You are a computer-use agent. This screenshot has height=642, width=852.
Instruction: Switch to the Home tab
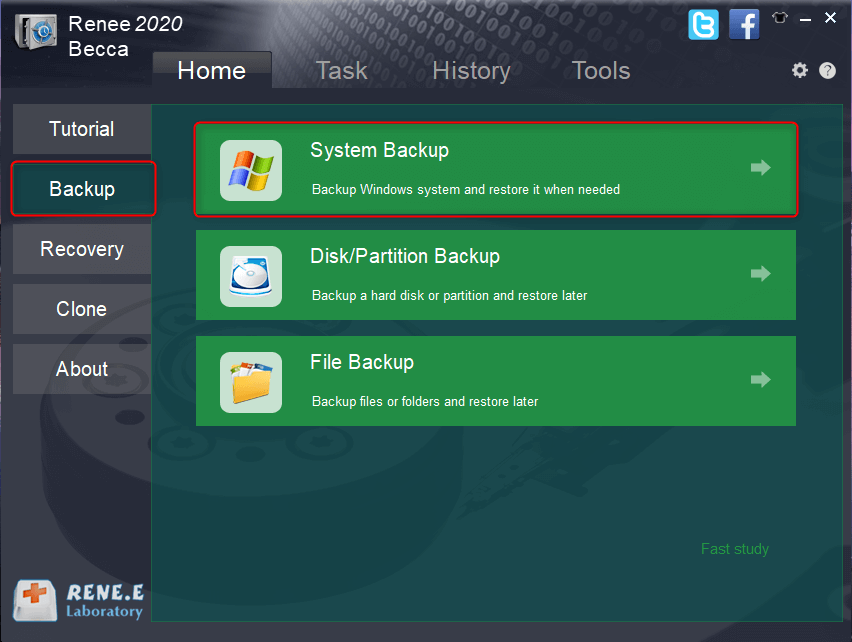tap(212, 71)
